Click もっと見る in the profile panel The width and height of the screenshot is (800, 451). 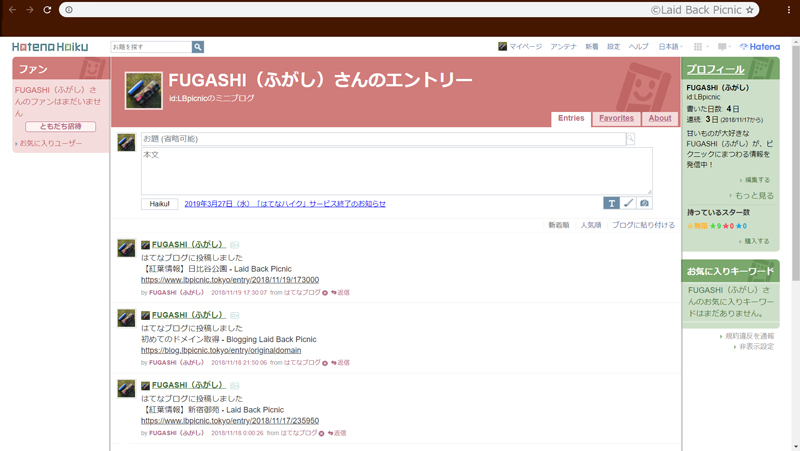[x=754, y=195]
